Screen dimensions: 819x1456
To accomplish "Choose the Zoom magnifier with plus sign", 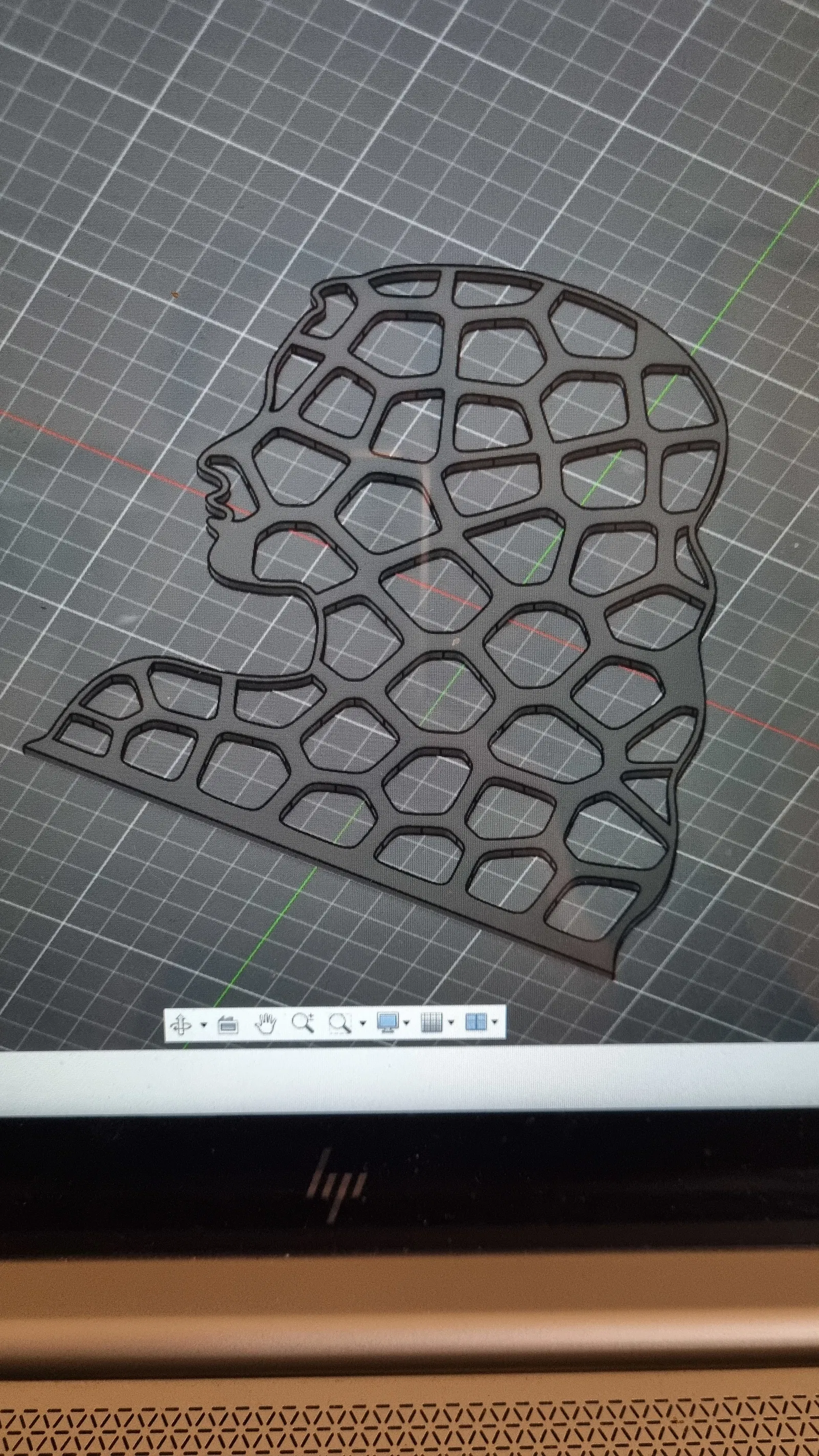I will click(303, 1023).
